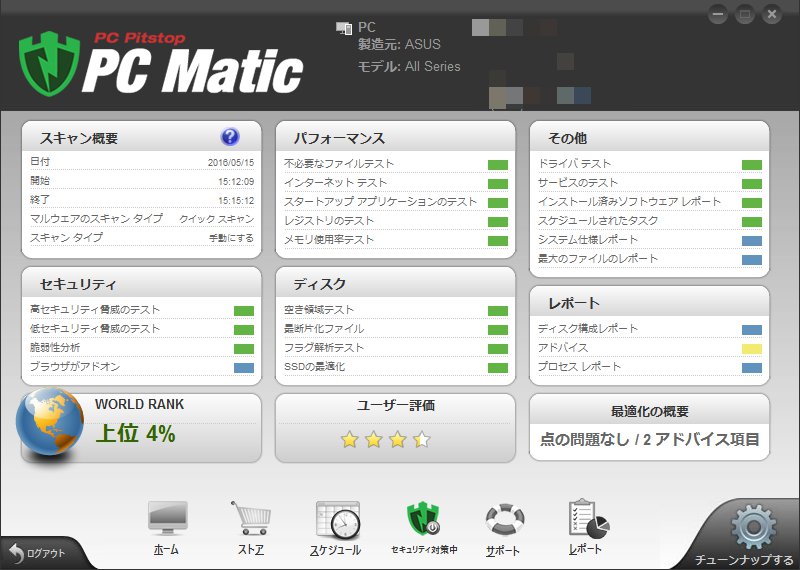This screenshot has width=800, height=570.
Task: Click yellow status box for アドバイス
Action: (x=752, y=349)
